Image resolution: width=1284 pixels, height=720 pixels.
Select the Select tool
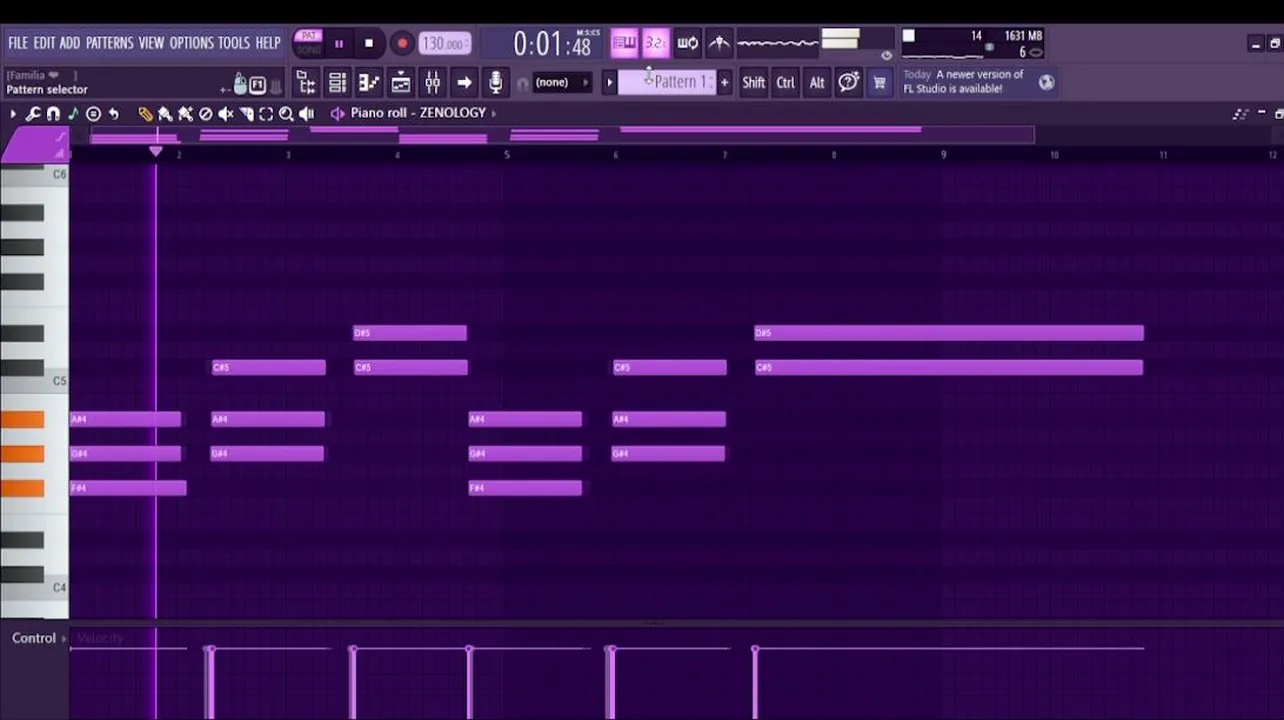pos(266,114)
